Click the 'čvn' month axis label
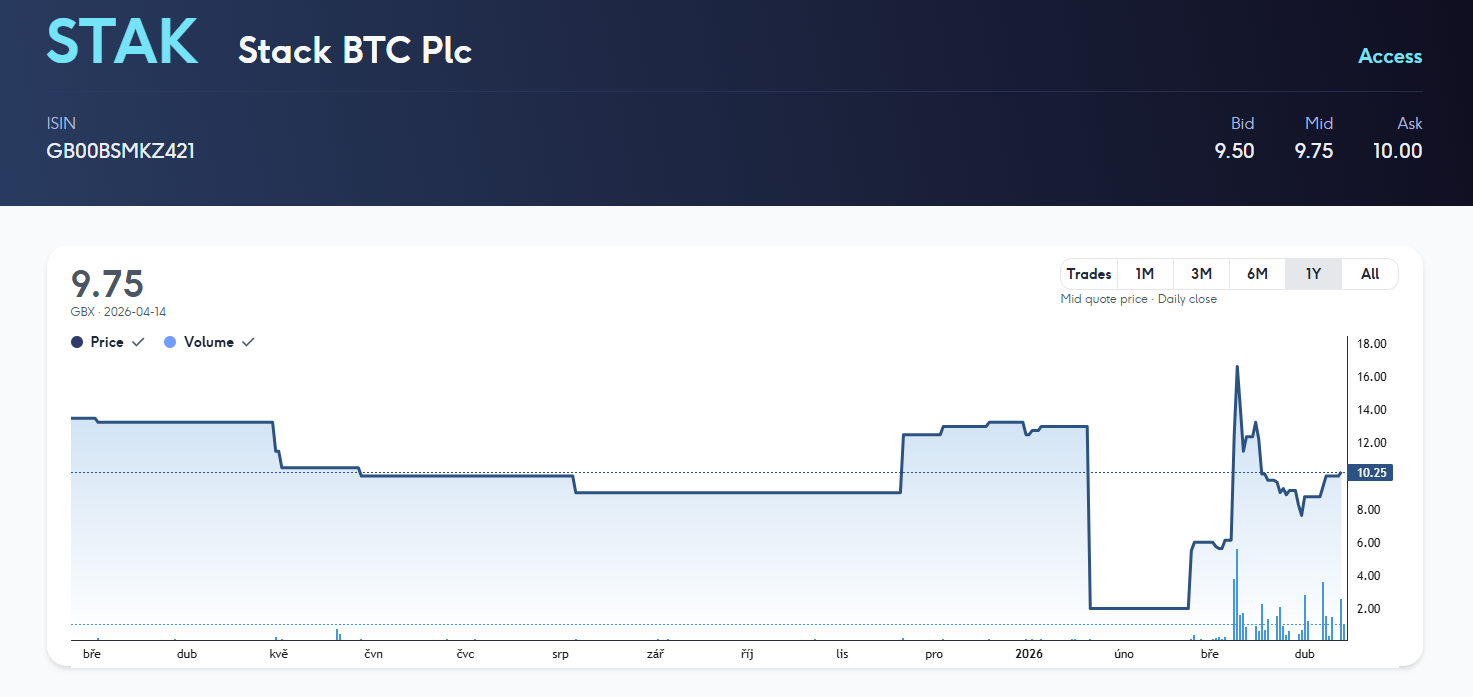 coord(374,654)
